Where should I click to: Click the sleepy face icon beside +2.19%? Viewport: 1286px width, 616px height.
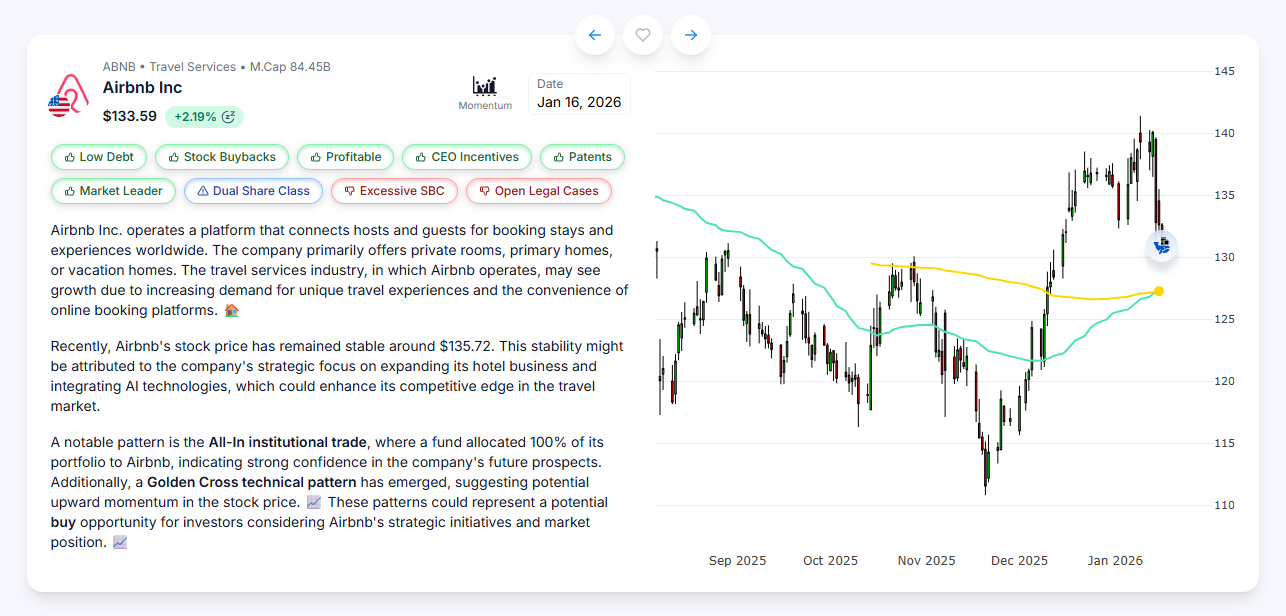coord(228,117)
